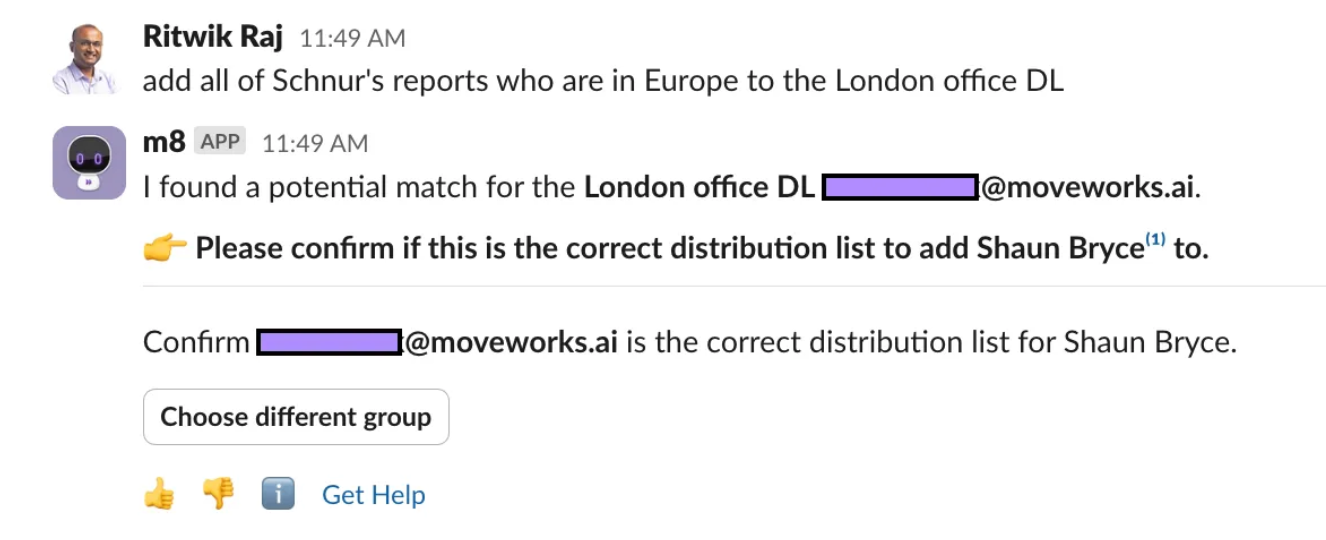
Task: Click the thumbs up feedback emoji
Action: [158, 494]
